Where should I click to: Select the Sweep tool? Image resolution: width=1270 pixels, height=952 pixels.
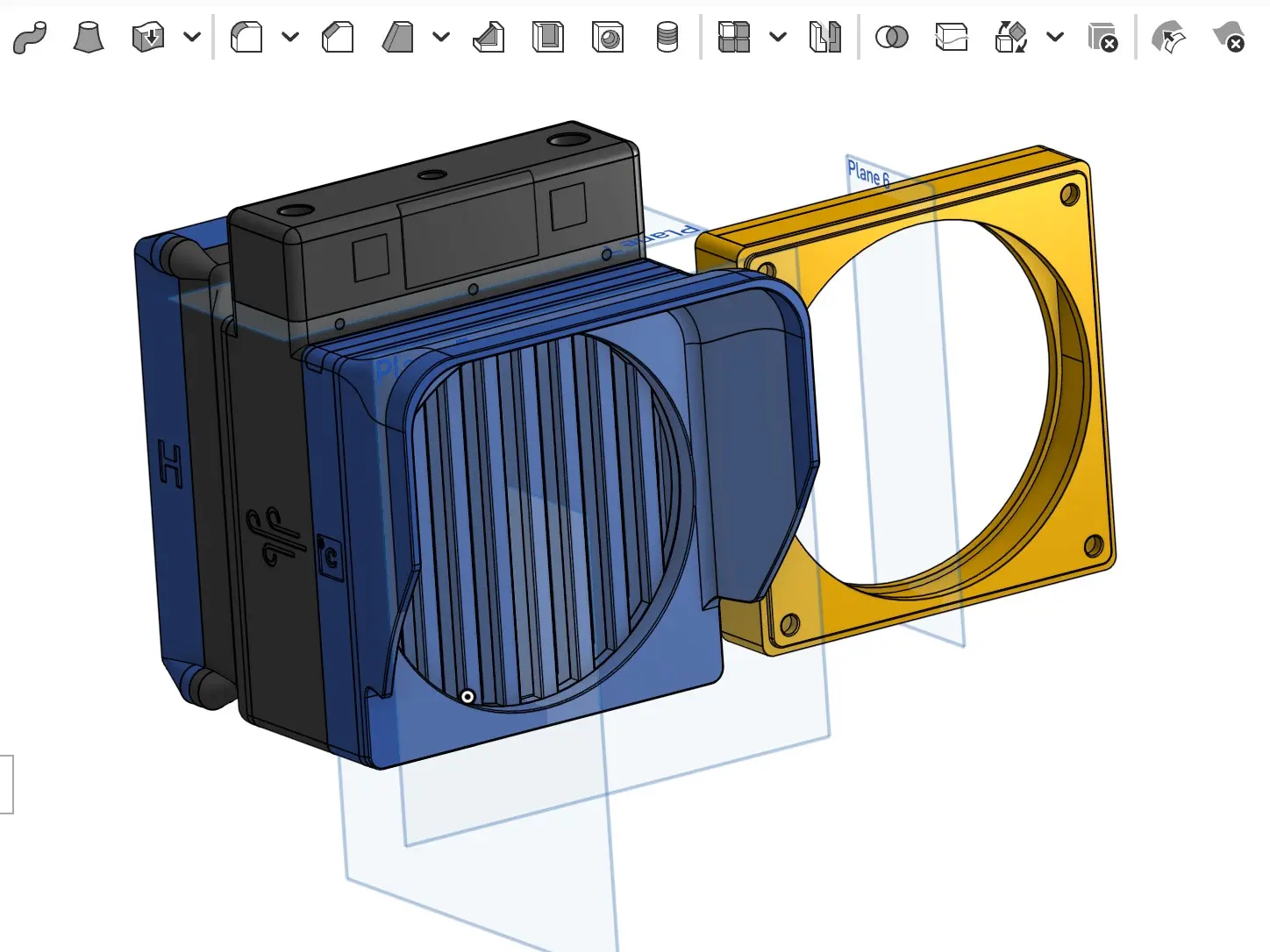click(x=31, y=37)
